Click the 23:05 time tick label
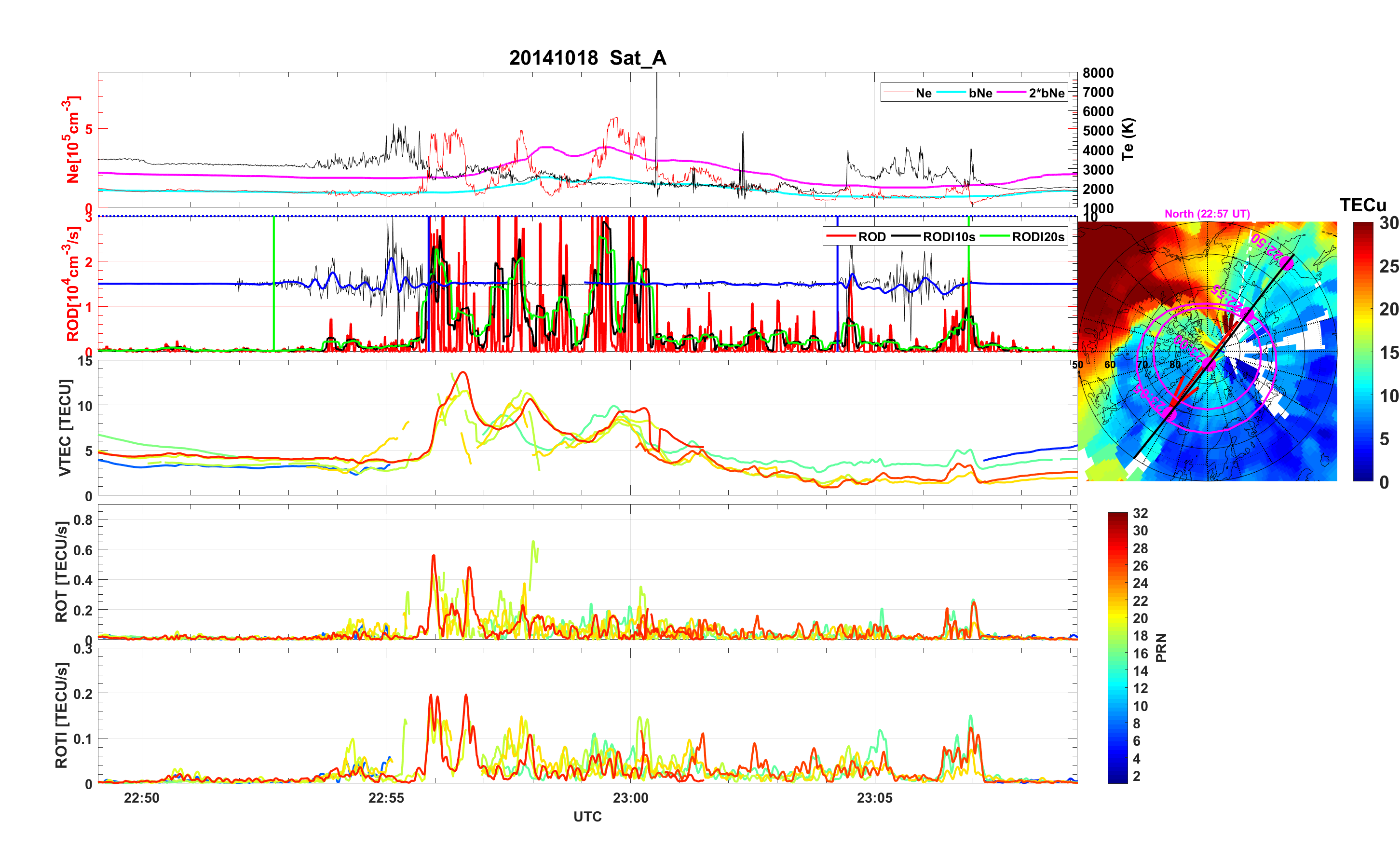This screenshot has height=847, width=1400. pos(874,797)
